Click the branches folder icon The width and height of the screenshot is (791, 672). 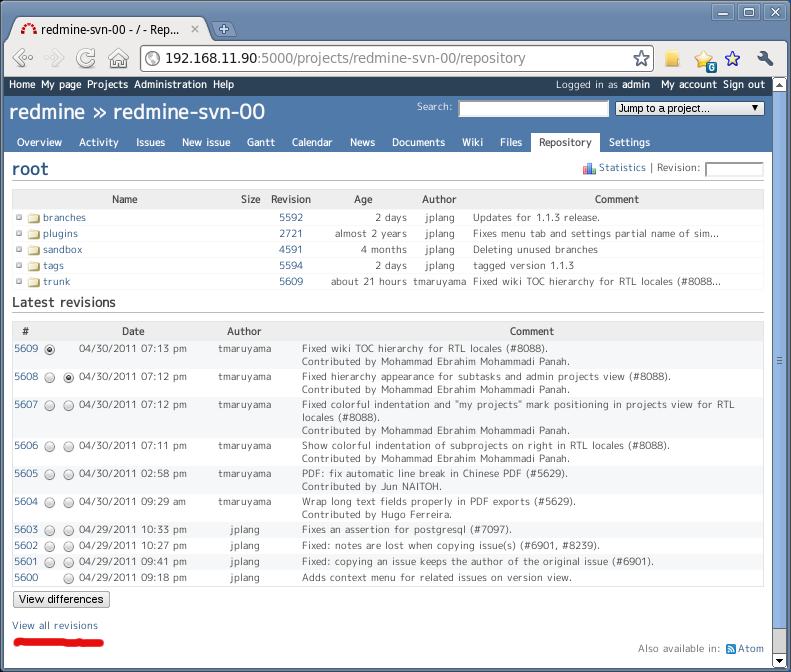(x=34, y=218)
